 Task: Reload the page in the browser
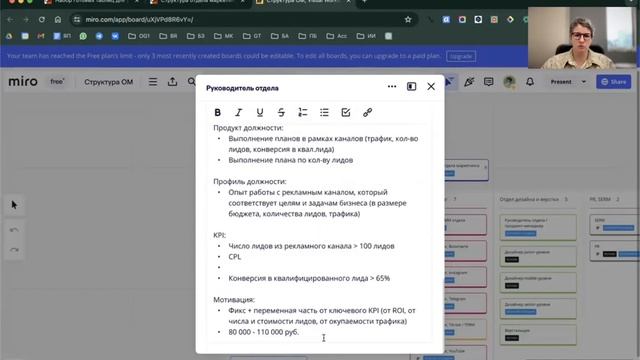click(42, 19)
